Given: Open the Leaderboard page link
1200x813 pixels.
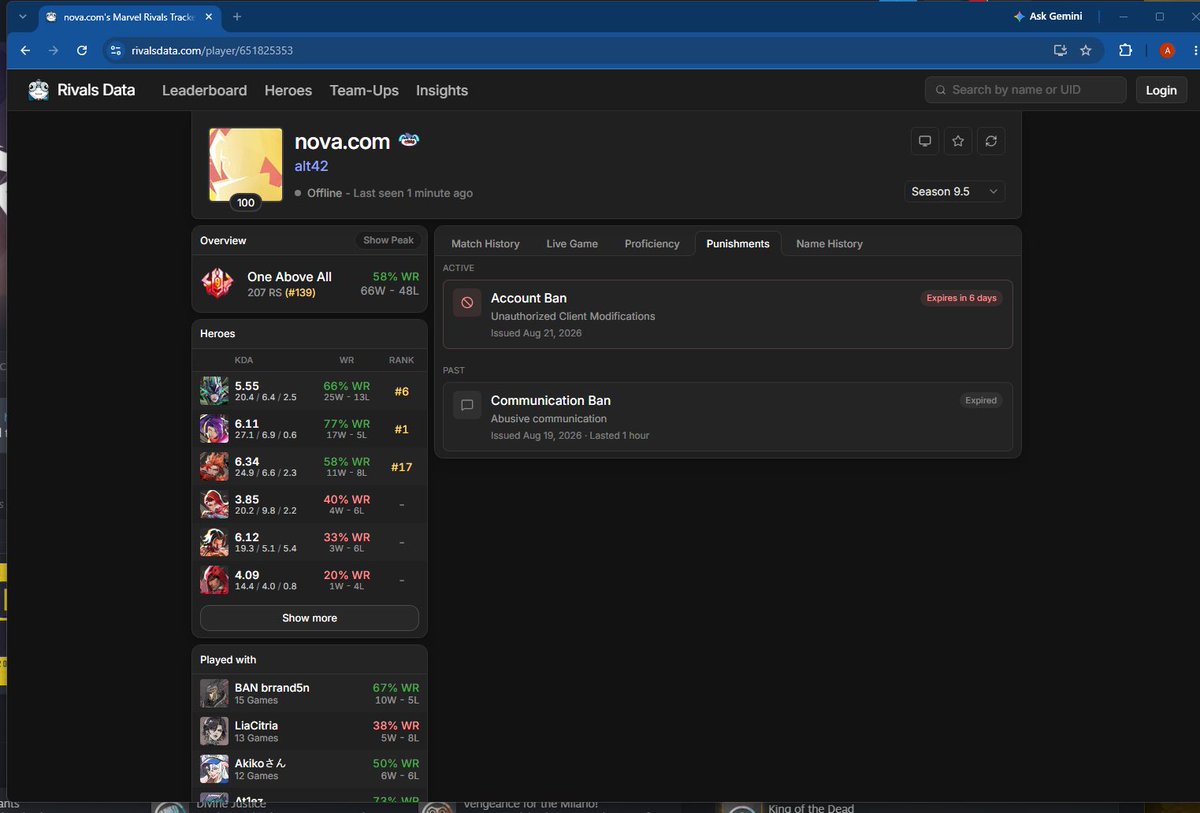Looking at the screenshot, I should point(204,90).
